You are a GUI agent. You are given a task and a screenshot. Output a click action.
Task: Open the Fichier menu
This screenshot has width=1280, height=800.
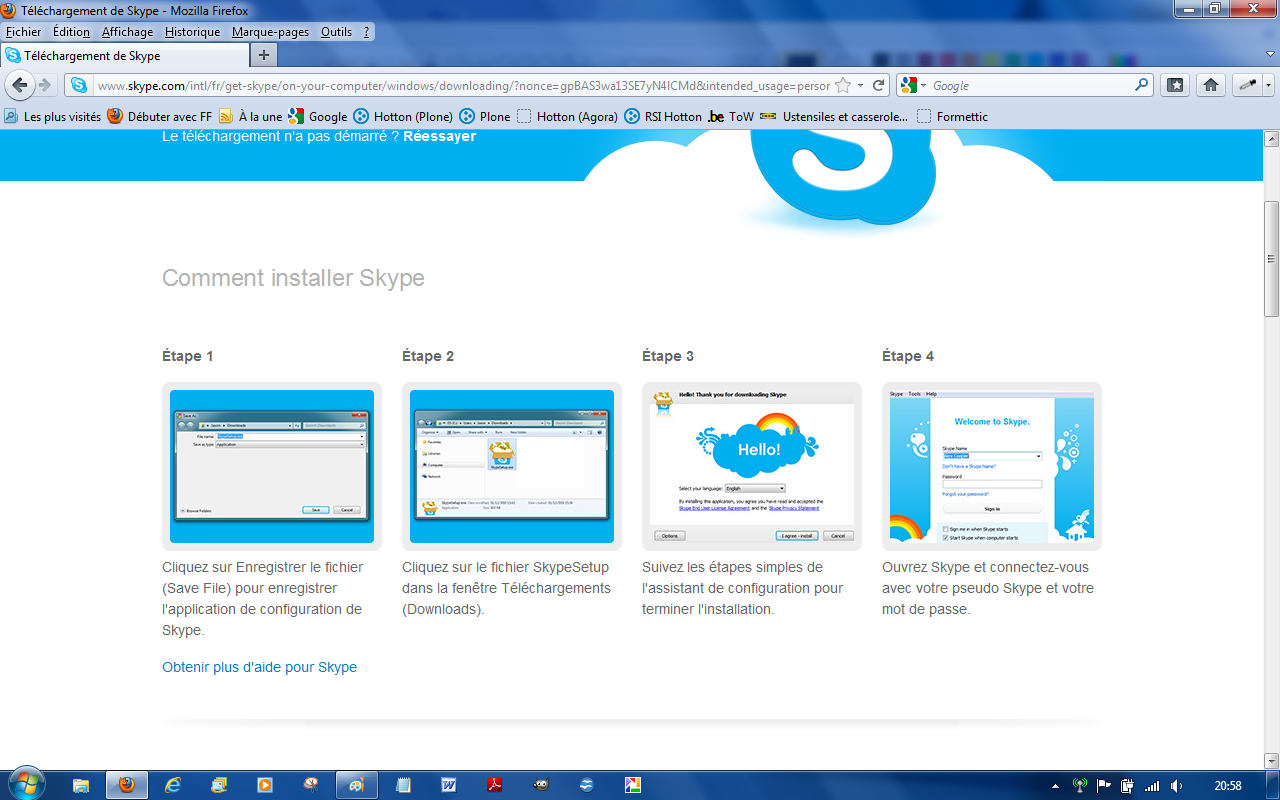(23, 32)
